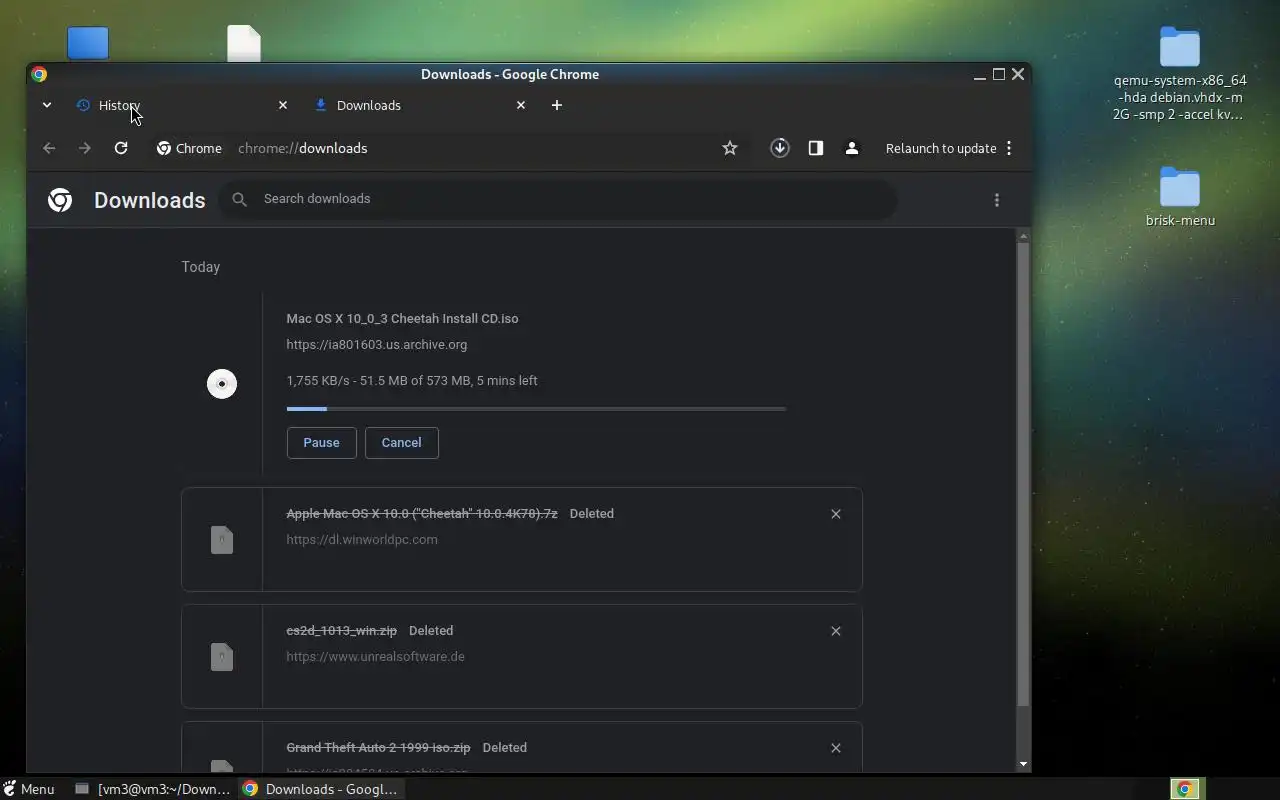This screenshot has width=1280, height=800.
Task: Remove the Grand Theft Auto 2 entry
Action: click(x=836, y=748)
